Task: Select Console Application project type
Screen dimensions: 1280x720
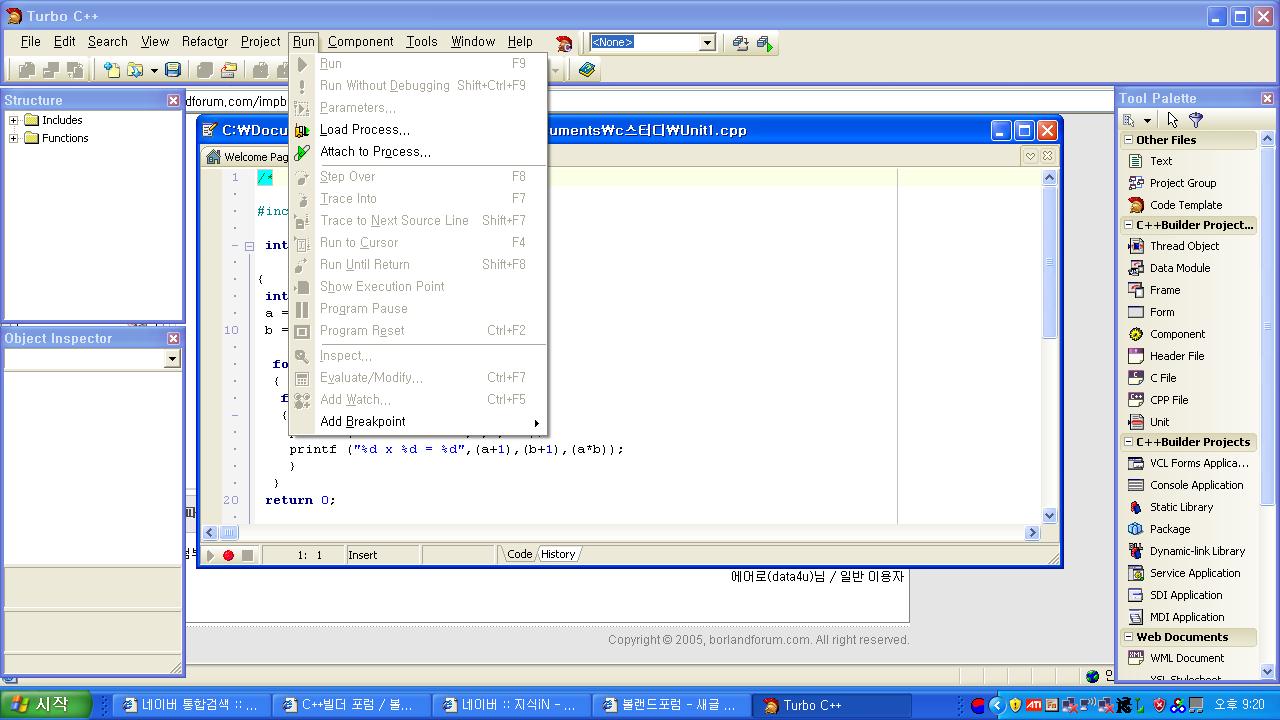Action: 1196,485
